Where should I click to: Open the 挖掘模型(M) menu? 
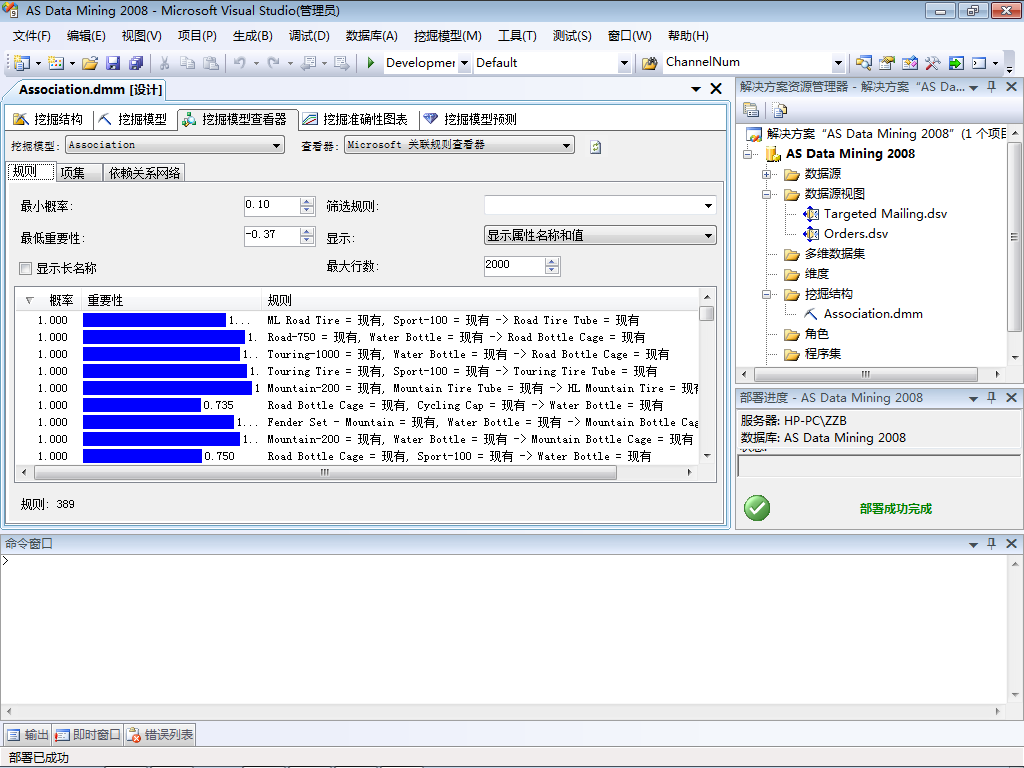point(447,36)
